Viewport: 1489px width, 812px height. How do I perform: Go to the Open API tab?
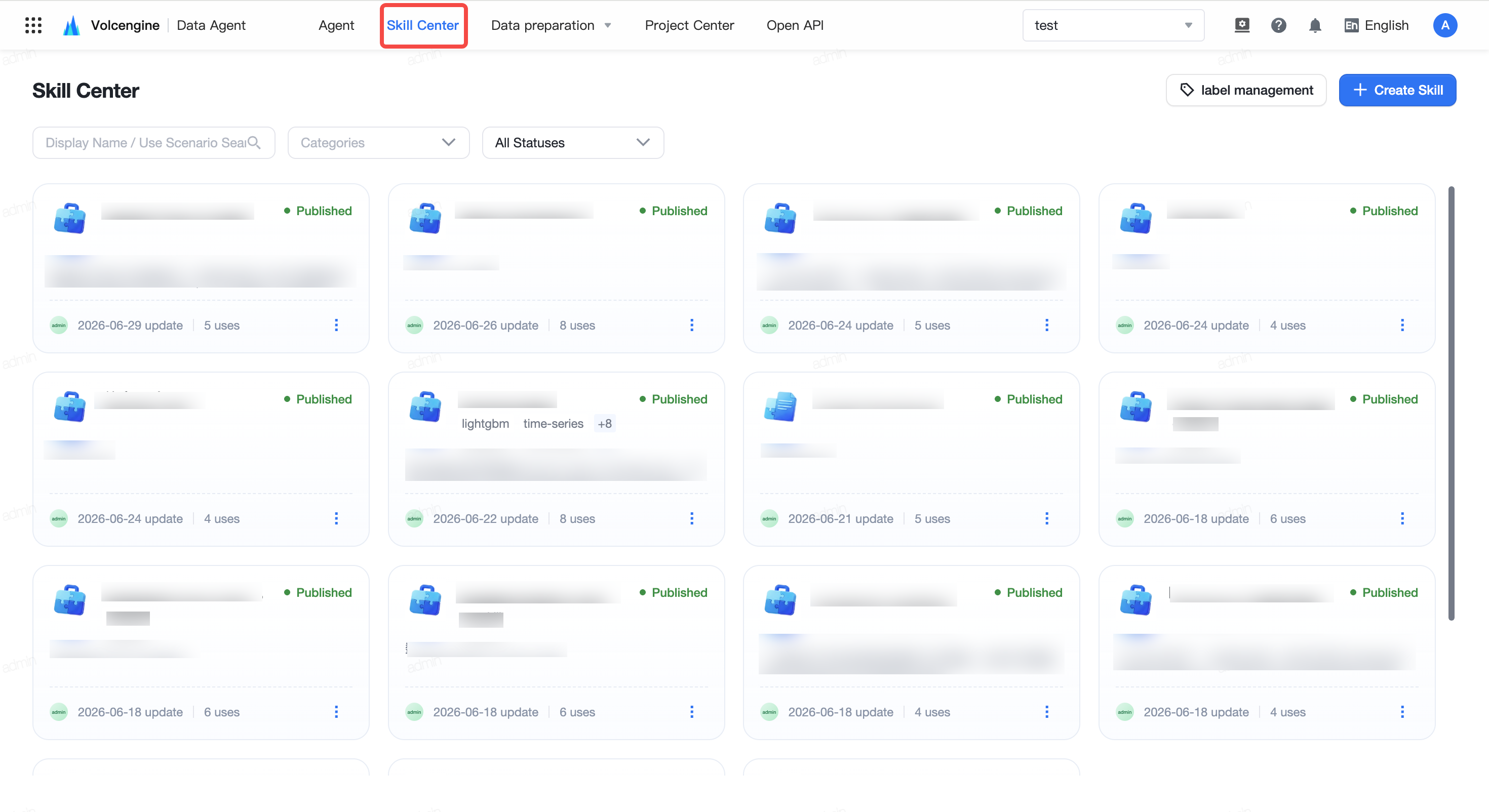point(795,25)
